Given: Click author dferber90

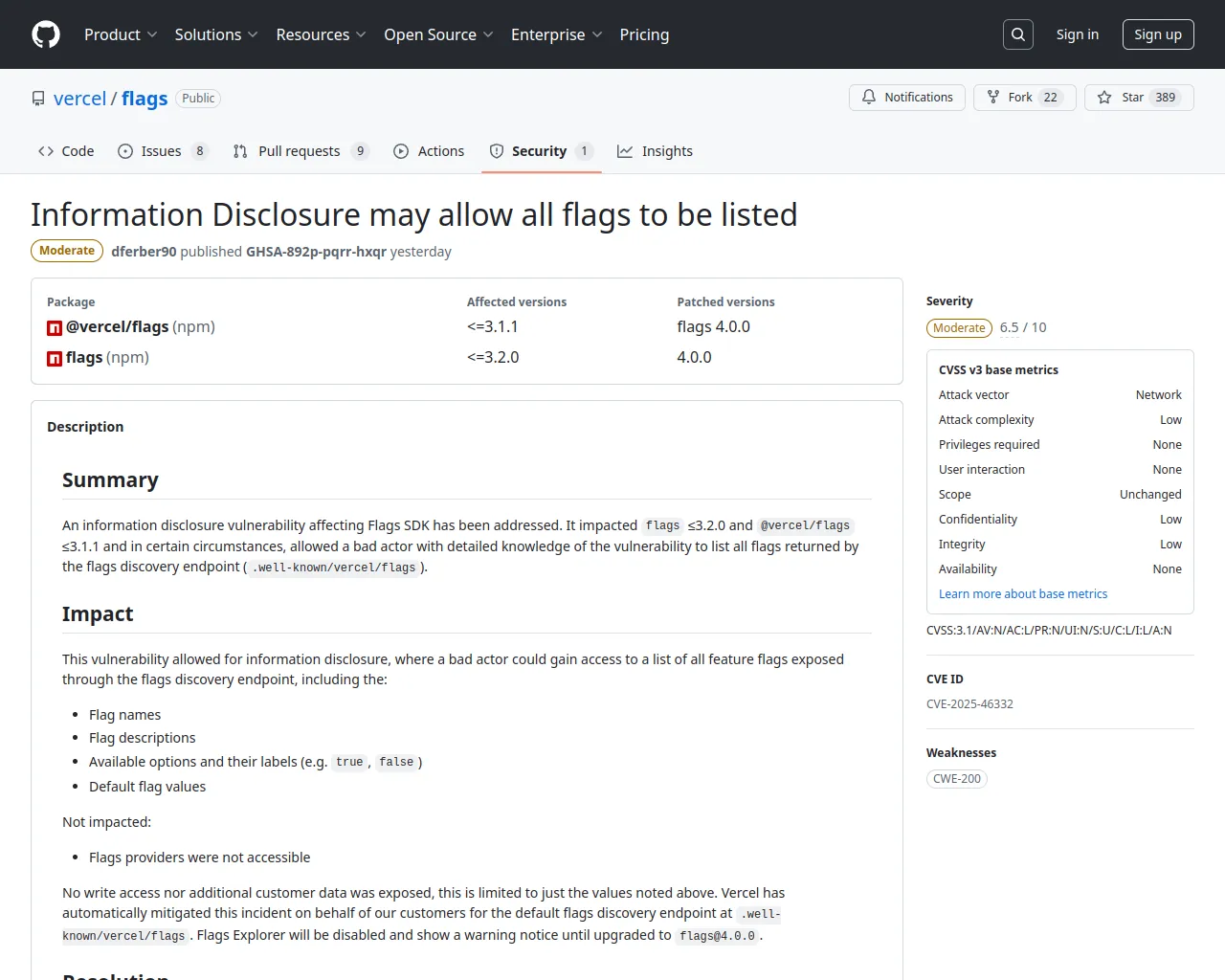Looking at the screenshot, I should pos(144,252).
